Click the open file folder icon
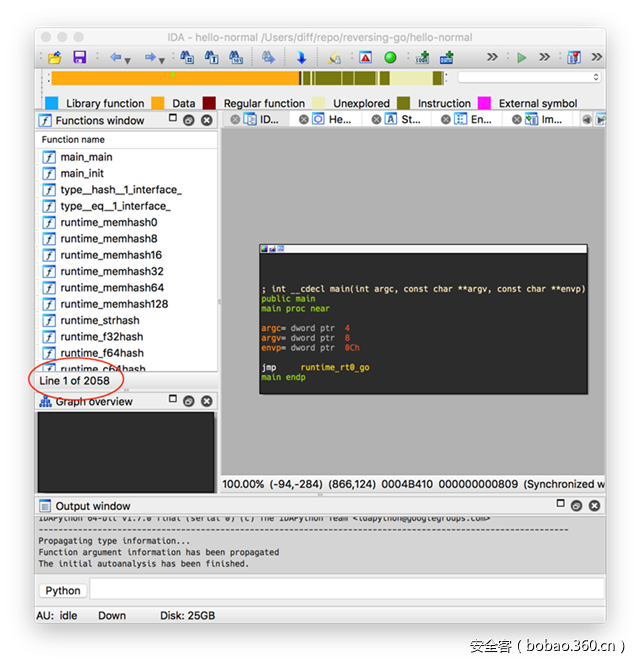This screenshot has height=664, width=640. pyautogui.click(x=55, y=58)
